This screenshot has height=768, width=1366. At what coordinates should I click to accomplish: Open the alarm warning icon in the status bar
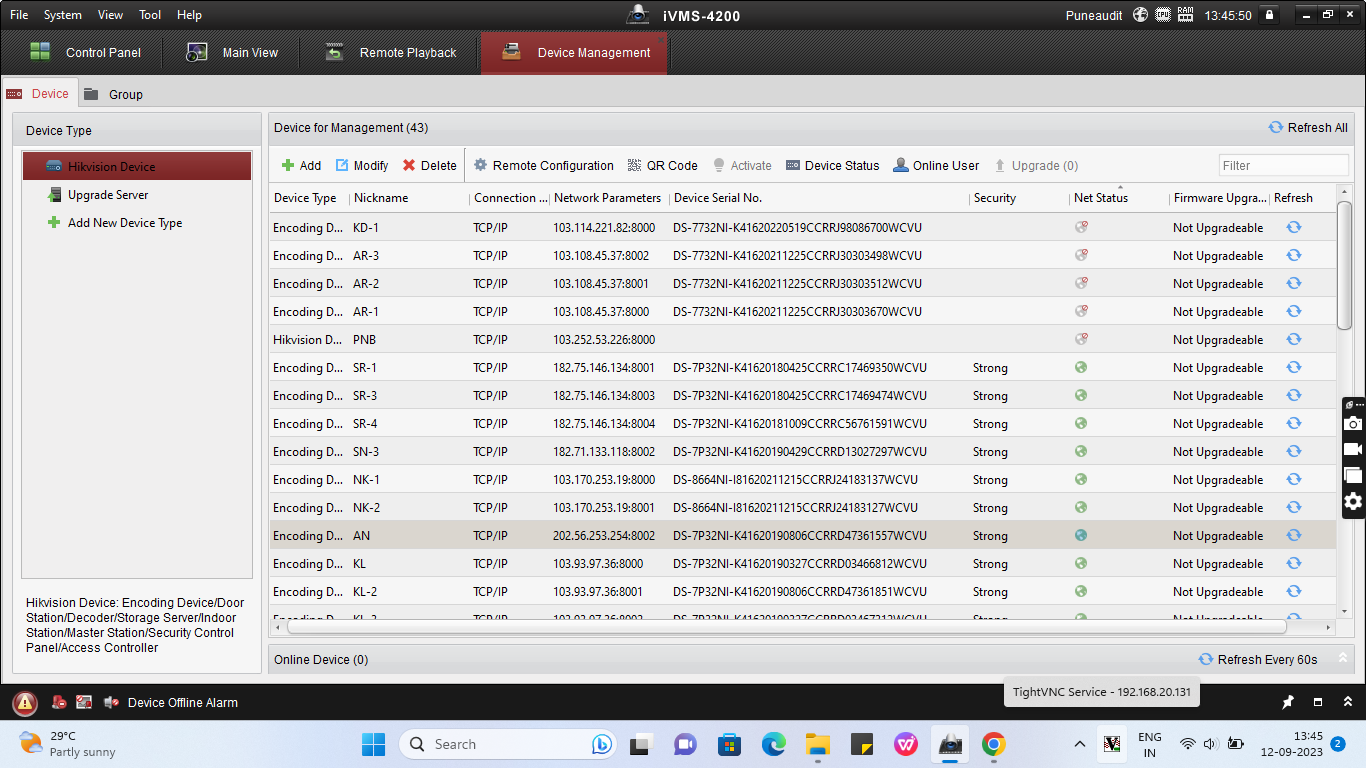point(25,703)
